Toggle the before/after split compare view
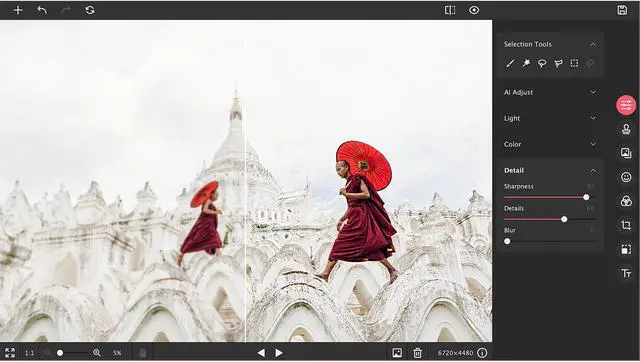640x362 pixels. pyautogui.click(x=450, y=10)
